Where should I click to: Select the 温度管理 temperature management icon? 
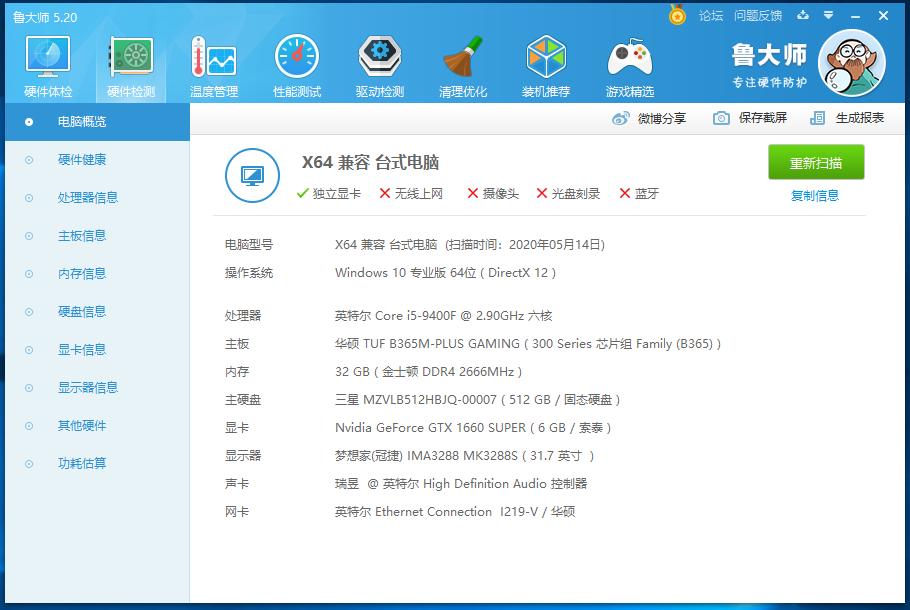coord(212,63)
